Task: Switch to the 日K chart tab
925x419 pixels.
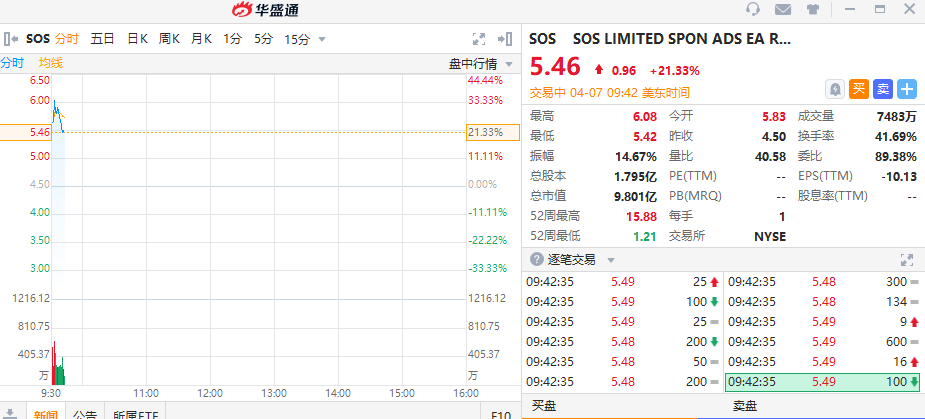Action: tap(137, 39)
